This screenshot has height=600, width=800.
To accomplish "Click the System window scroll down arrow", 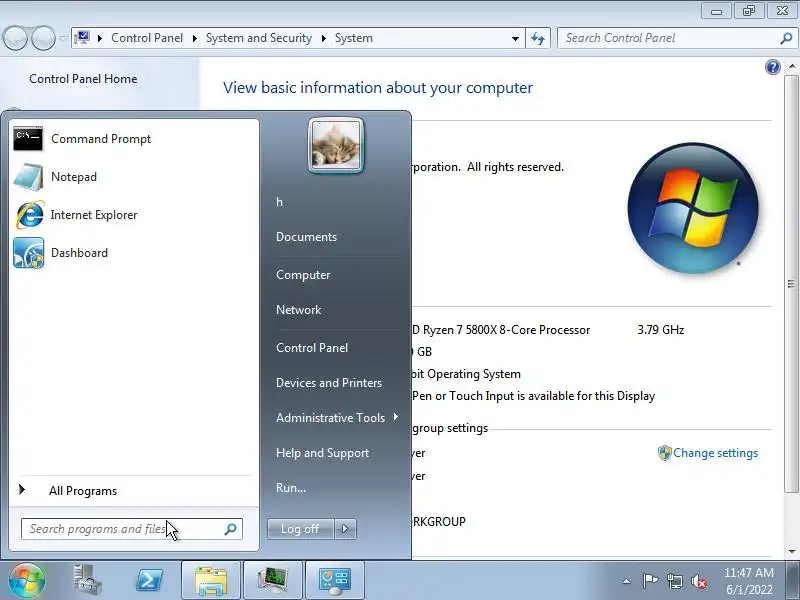I will 792,552.
